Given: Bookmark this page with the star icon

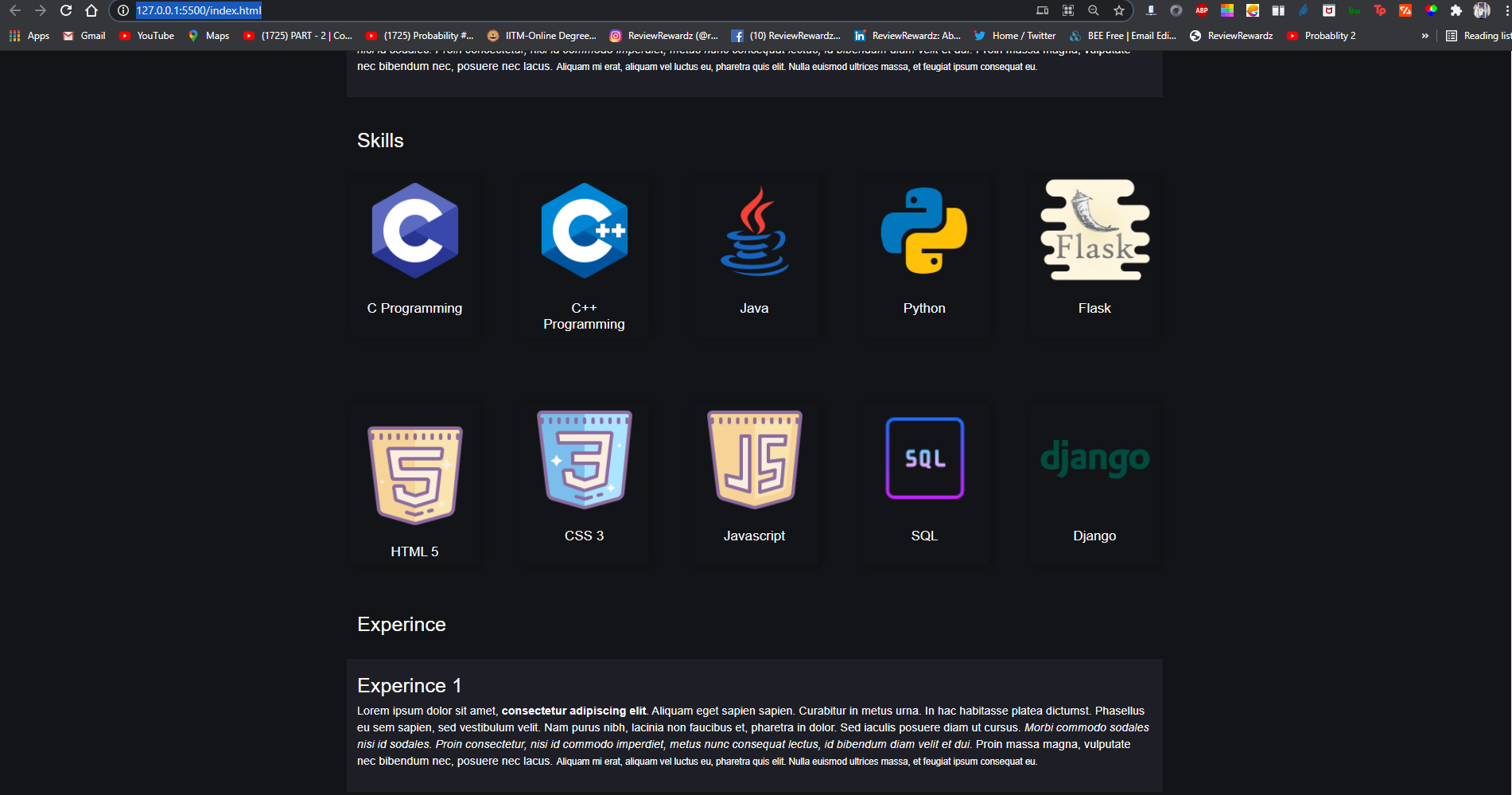Looking at the screenshot, I should tap(1119, 10).
